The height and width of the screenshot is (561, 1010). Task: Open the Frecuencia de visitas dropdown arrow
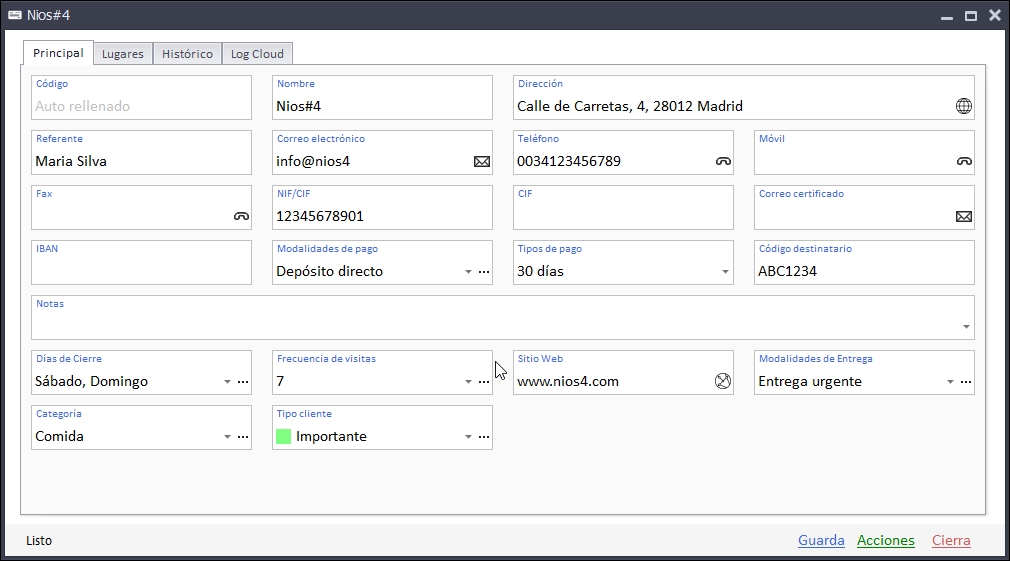click(468, 382)
